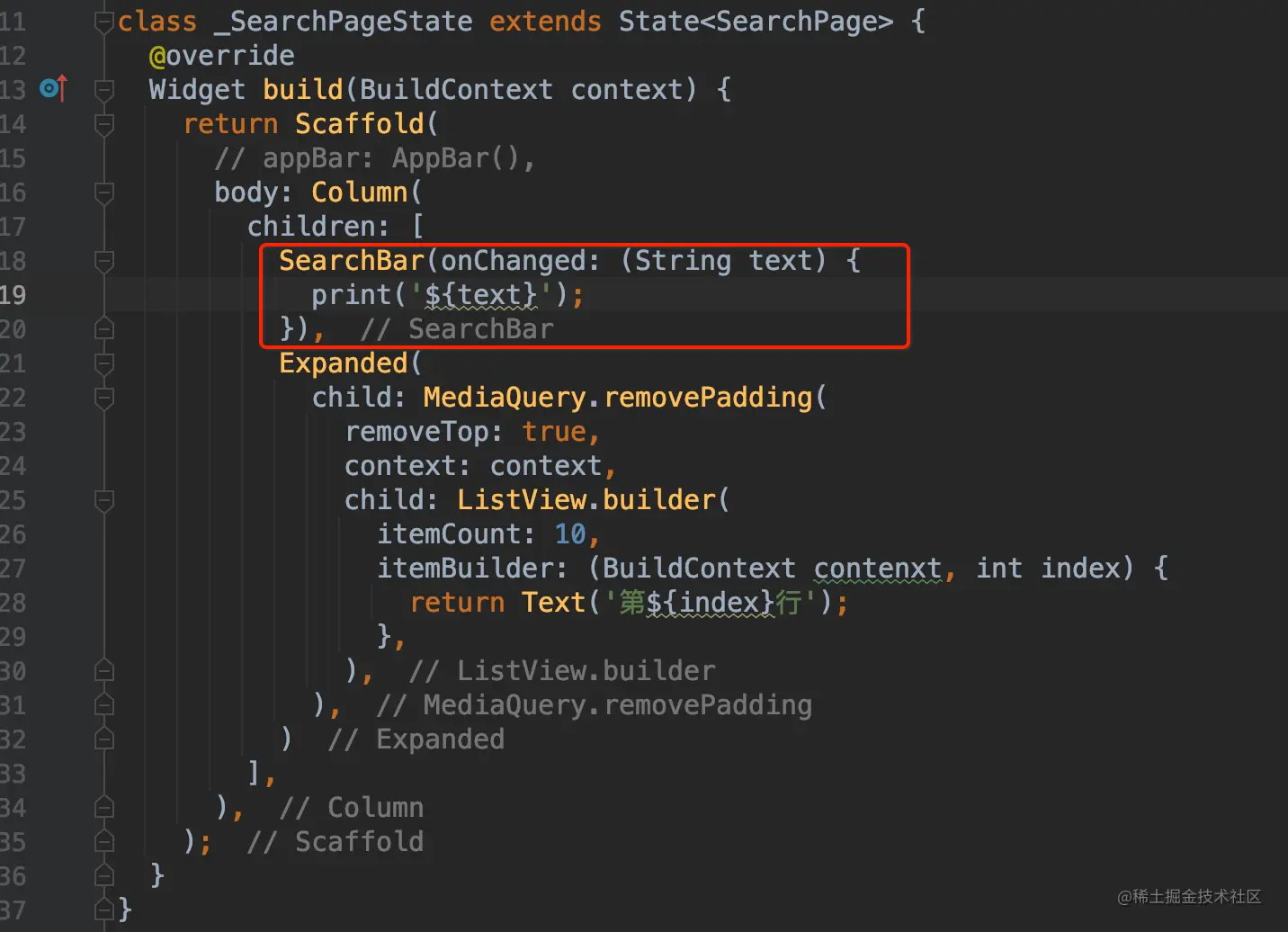Click the number 10 on line 26
The width and height of the screenshot is (1288, 932).
click(x=570, y=534)
